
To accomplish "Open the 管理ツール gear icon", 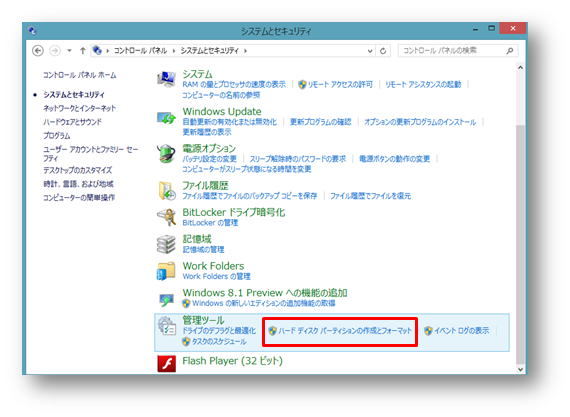I will click(x=167, y=326).
